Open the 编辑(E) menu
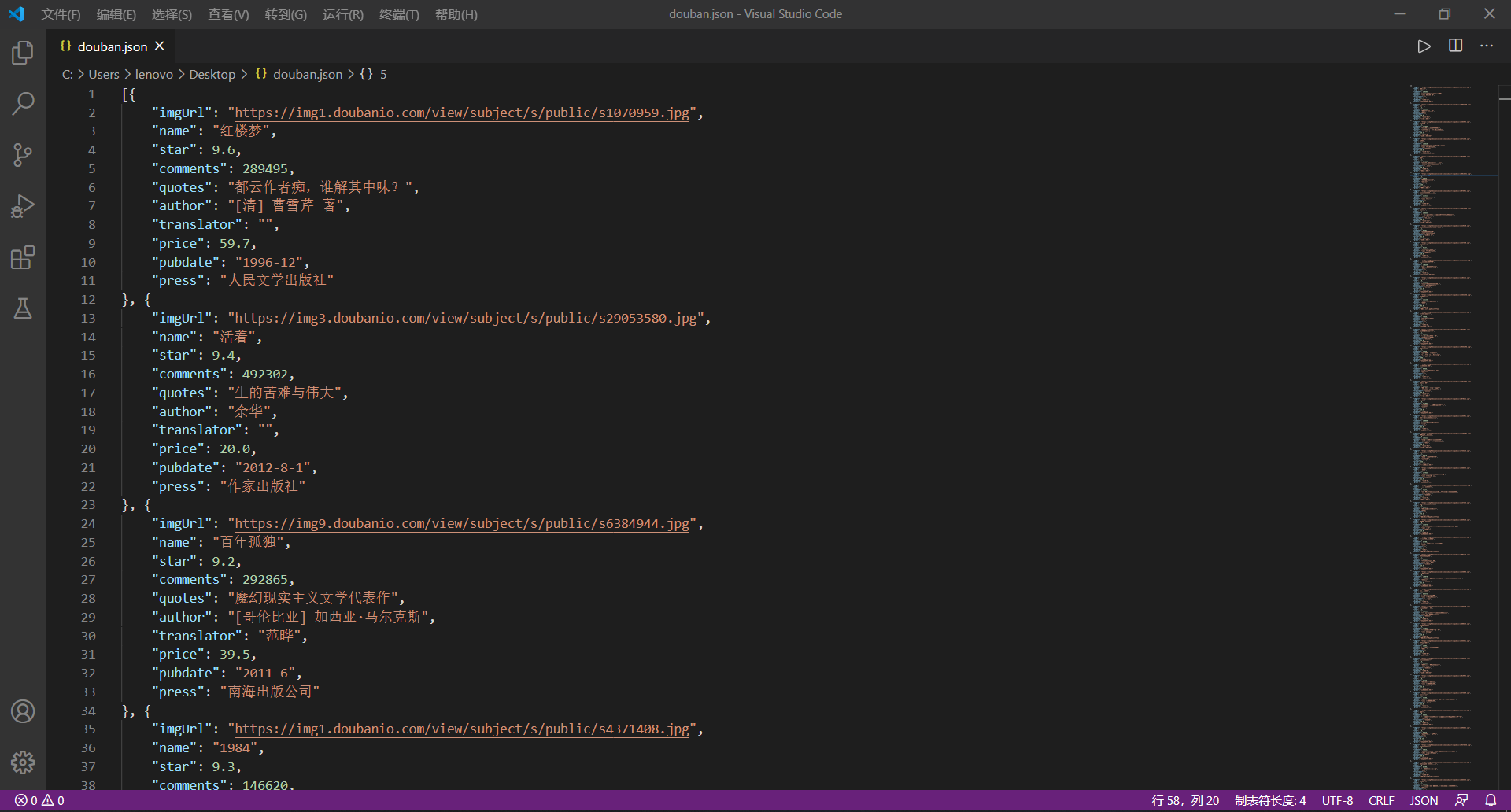 (x=116, y=14)
